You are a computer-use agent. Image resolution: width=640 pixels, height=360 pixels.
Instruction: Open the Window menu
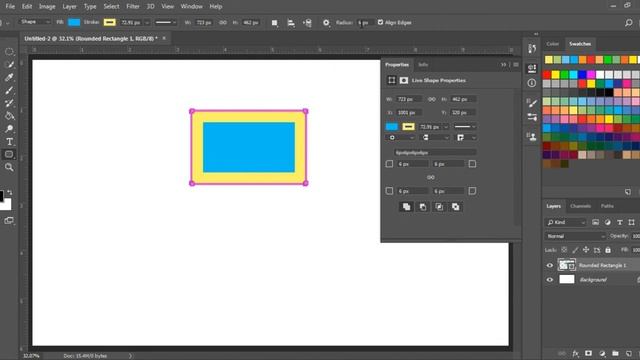click(x=191, y=7)
